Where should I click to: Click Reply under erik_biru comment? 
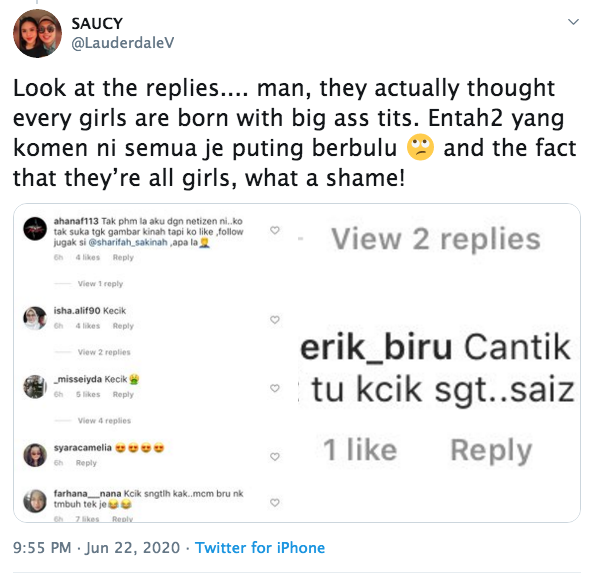pos(491,450)
